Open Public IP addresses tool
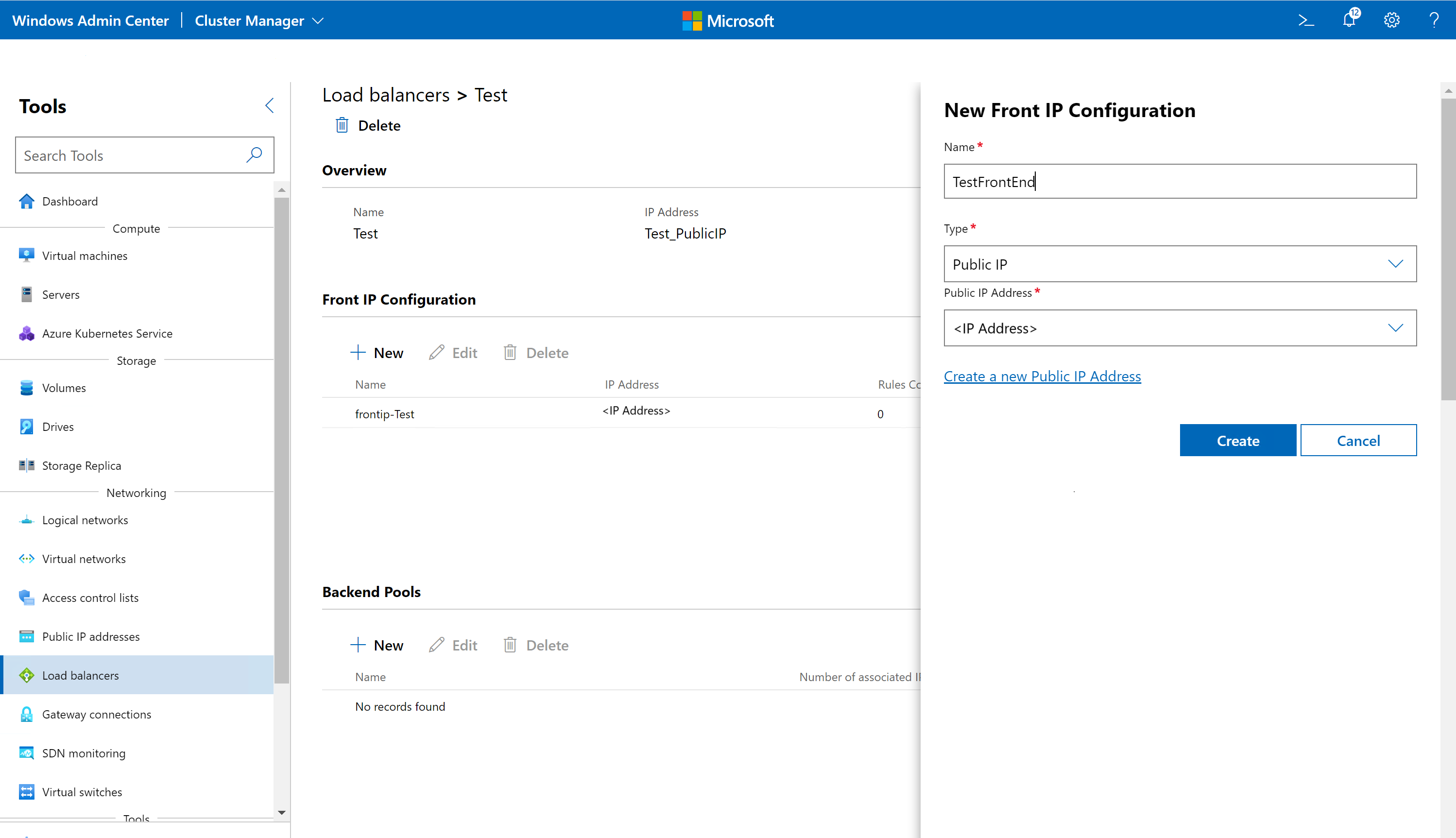This screenshot has width=1456, height=838. point(91,636)
